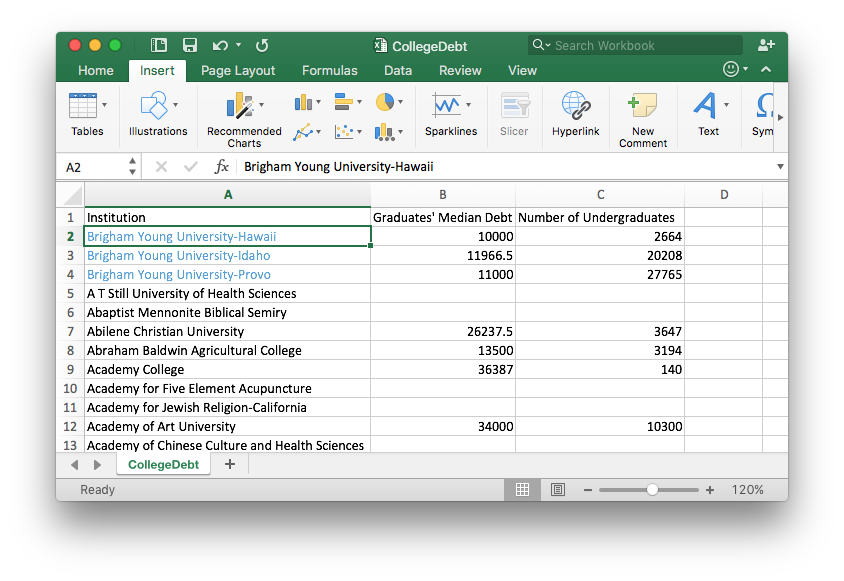Open the Formulas tab
Viewport: 844px width, 581px height.
point(329,71)
